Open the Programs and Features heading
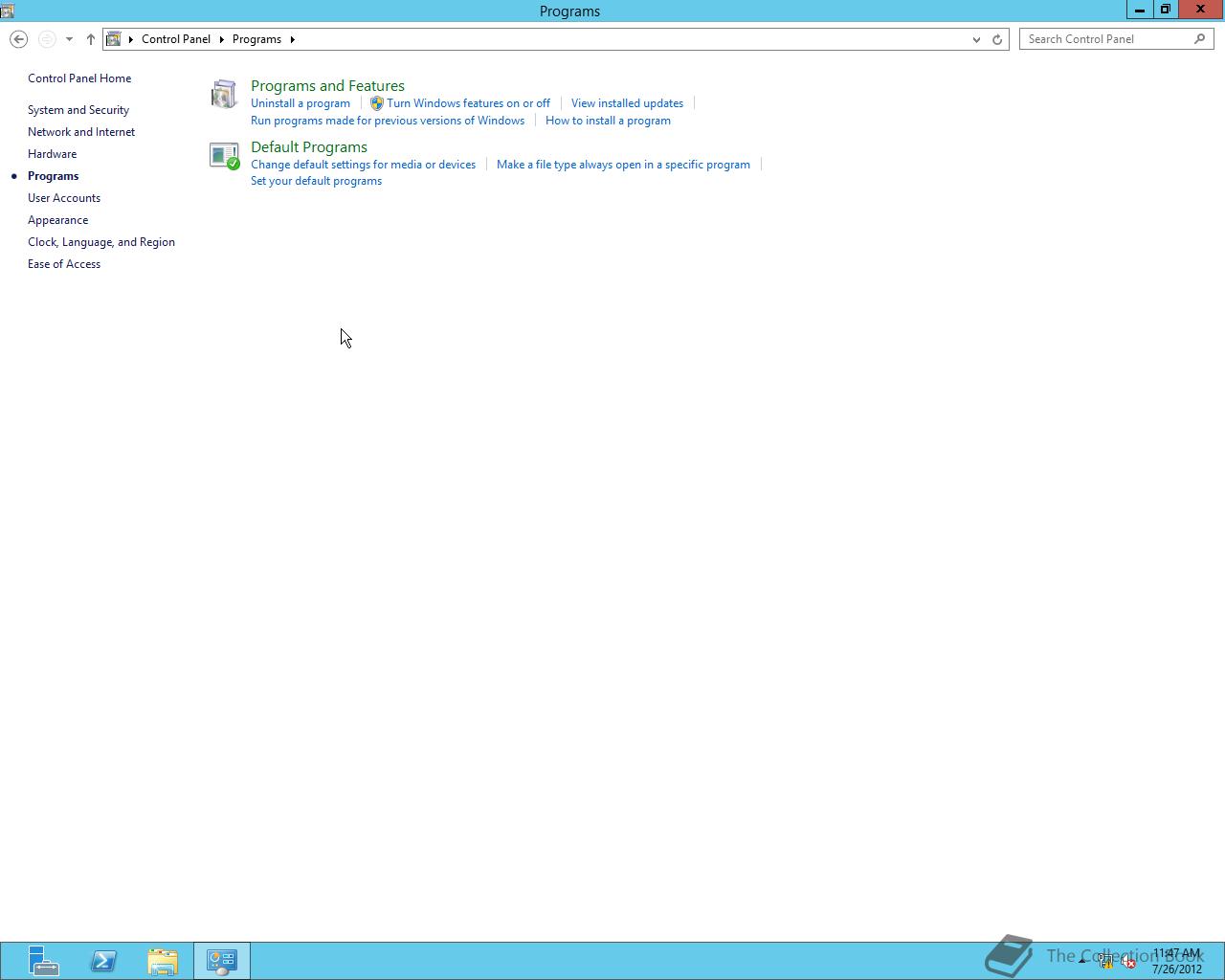The width and height of the screenshot is (1225, 980). pyautogui.click(x=327, y=86)
